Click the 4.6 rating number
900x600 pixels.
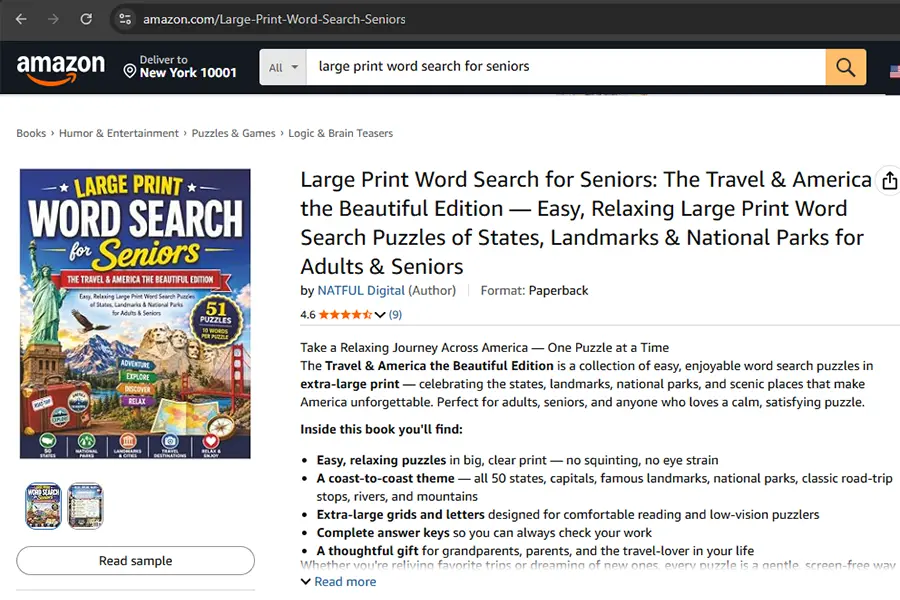[308, 315]
